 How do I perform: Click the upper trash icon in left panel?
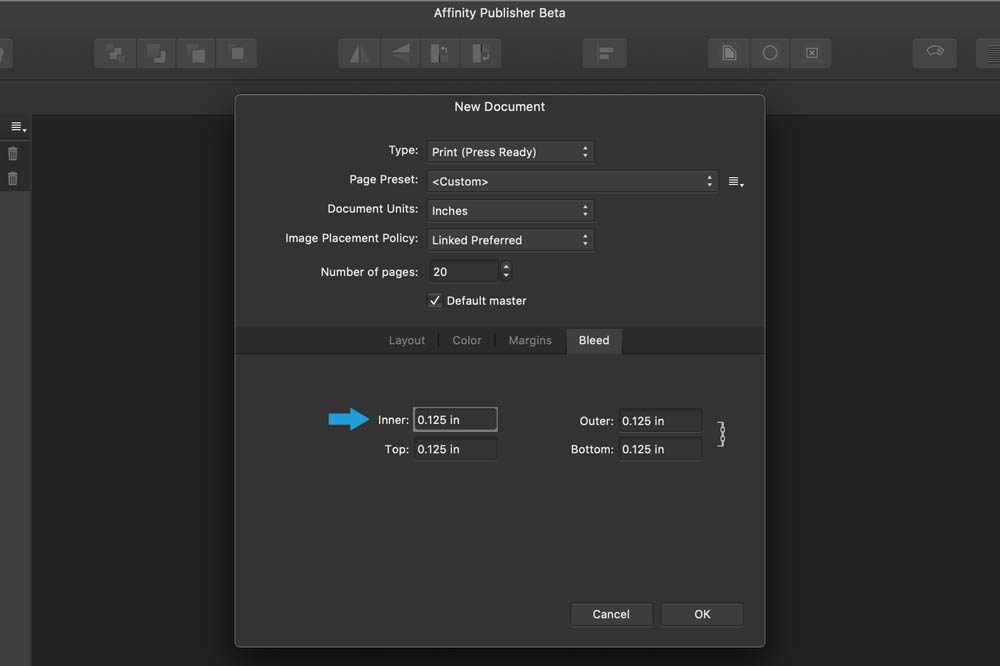13,154
